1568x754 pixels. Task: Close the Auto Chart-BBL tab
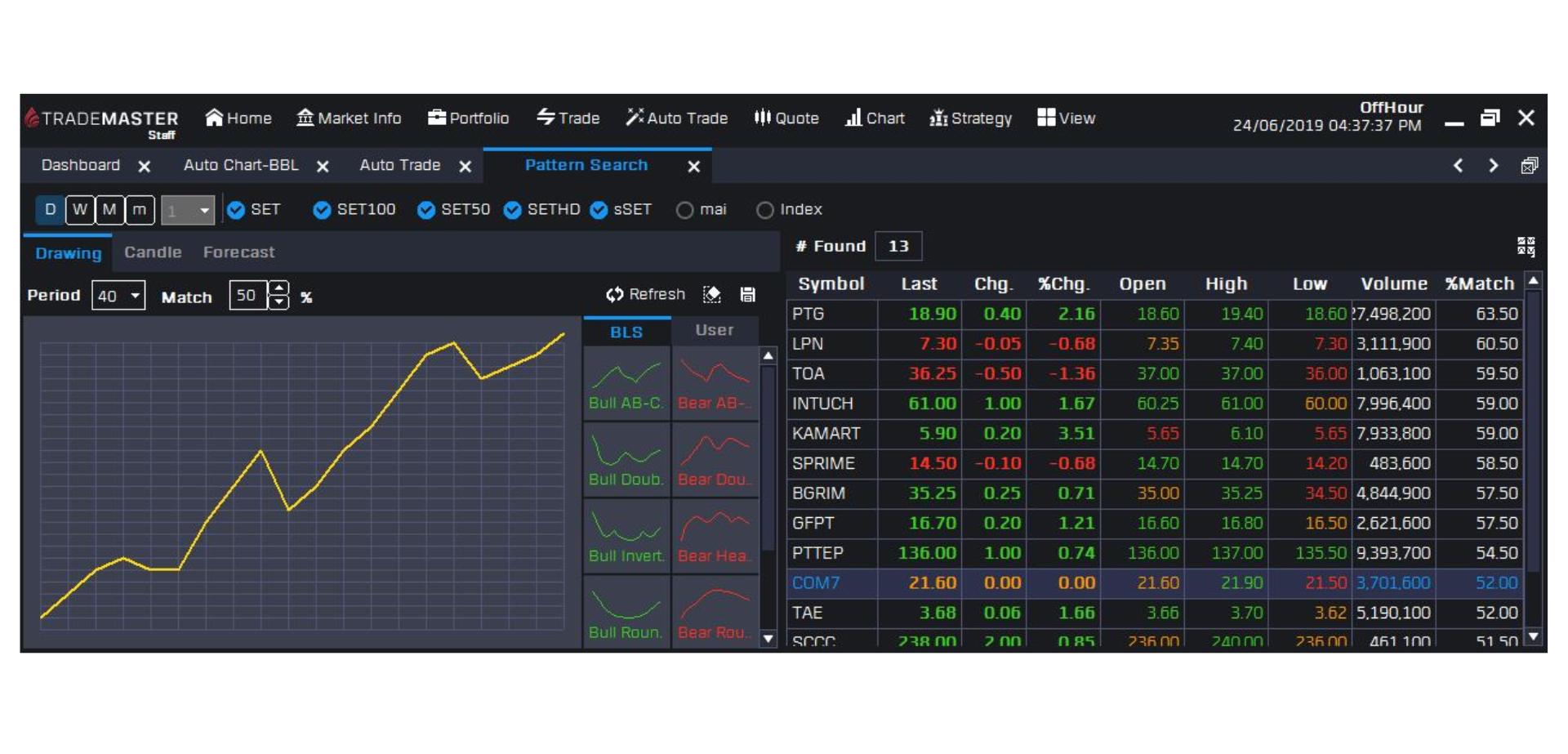pos(323,167)
